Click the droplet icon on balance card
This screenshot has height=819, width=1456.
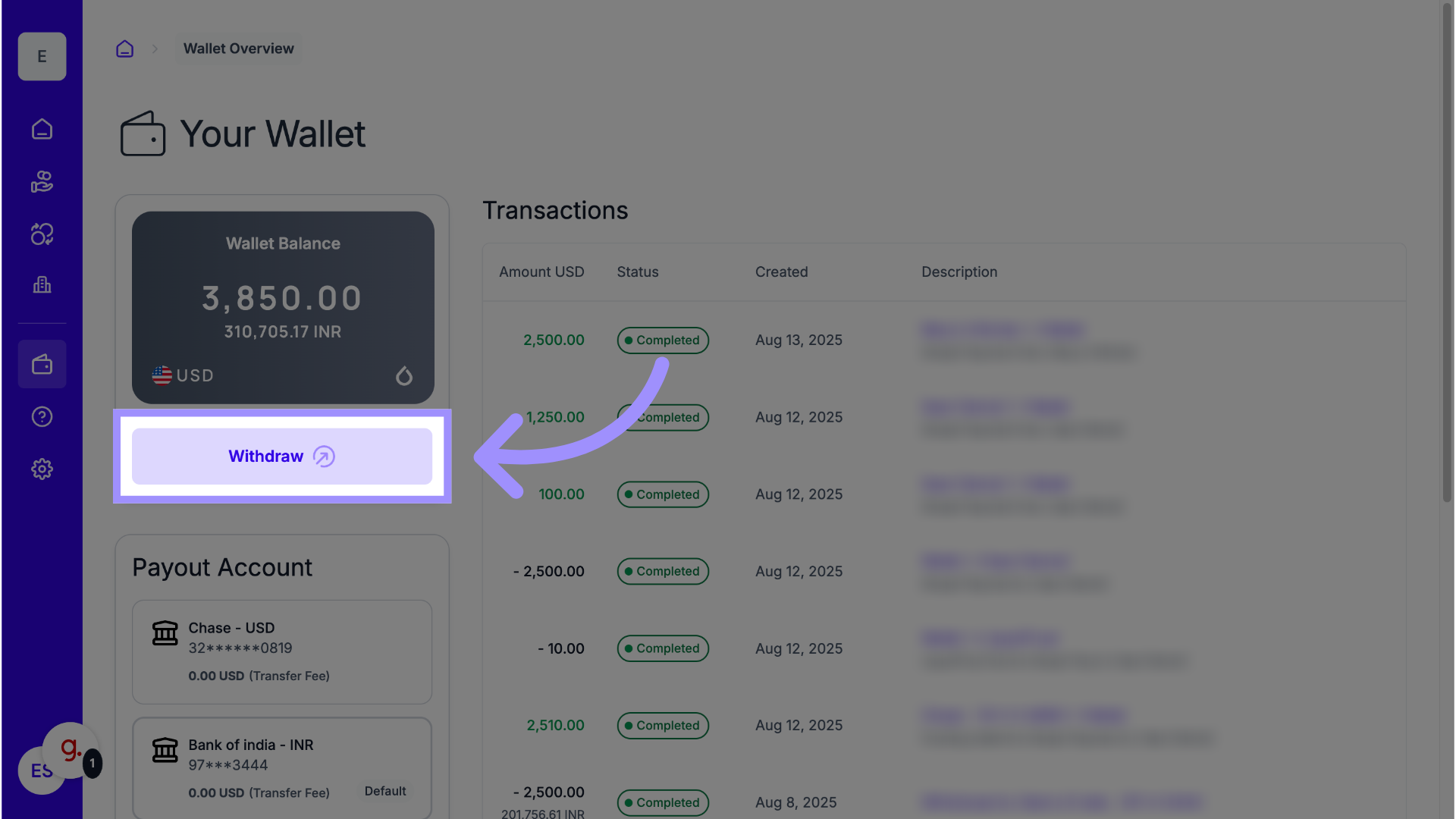click(404, 375)
